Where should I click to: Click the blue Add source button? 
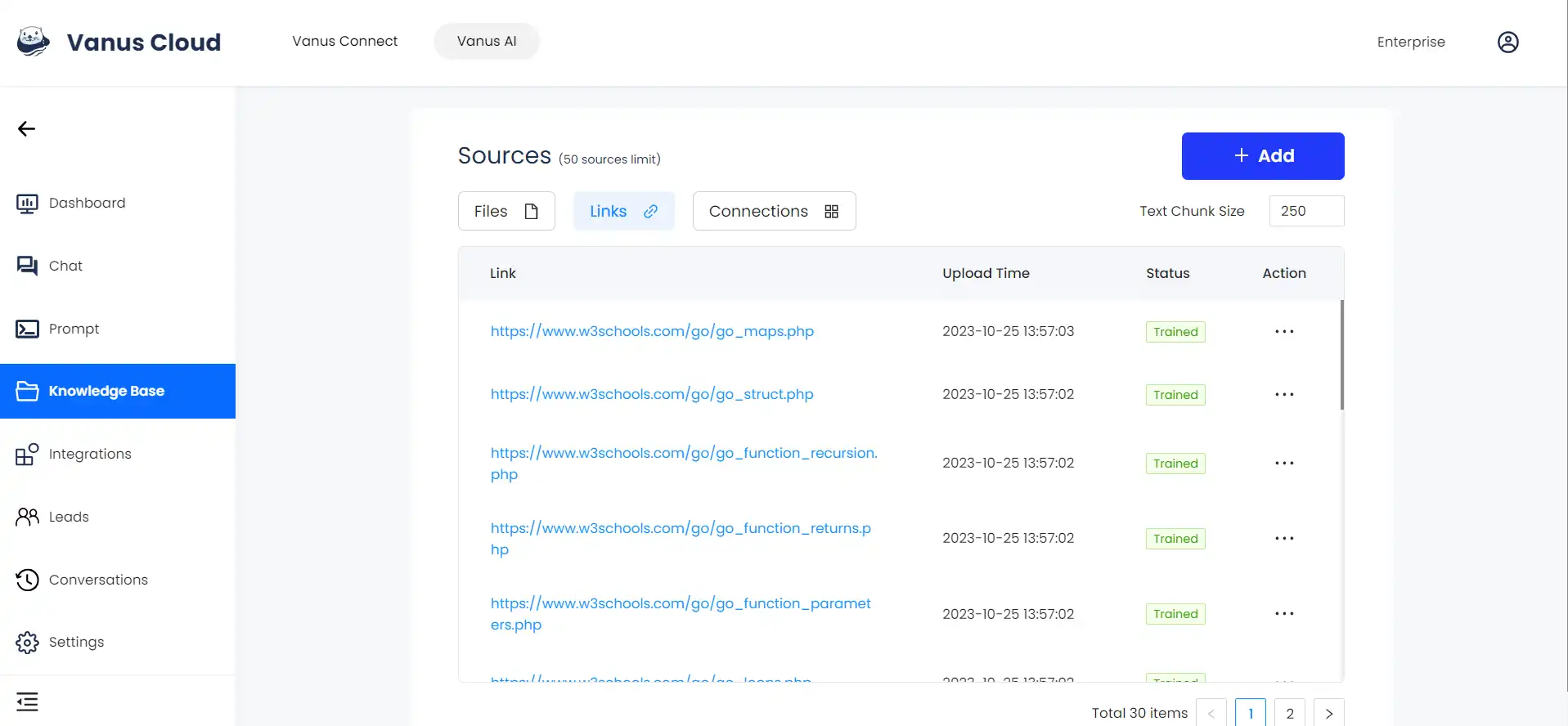coord(1263,156)
